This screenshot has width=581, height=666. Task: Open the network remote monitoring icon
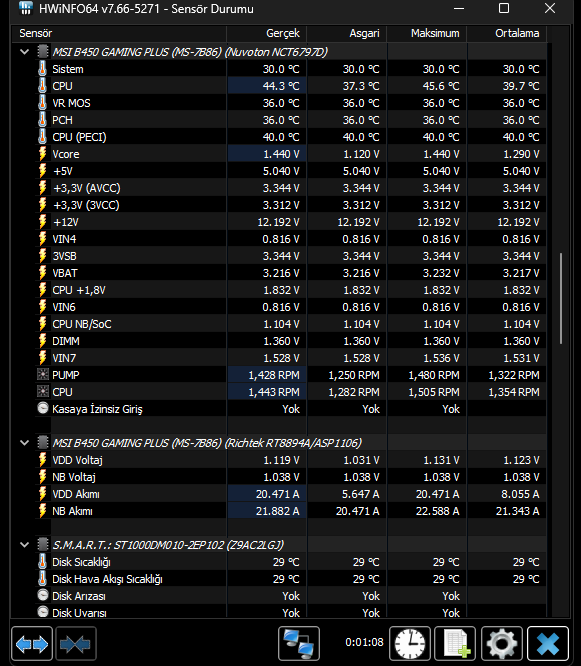[299, 643]
